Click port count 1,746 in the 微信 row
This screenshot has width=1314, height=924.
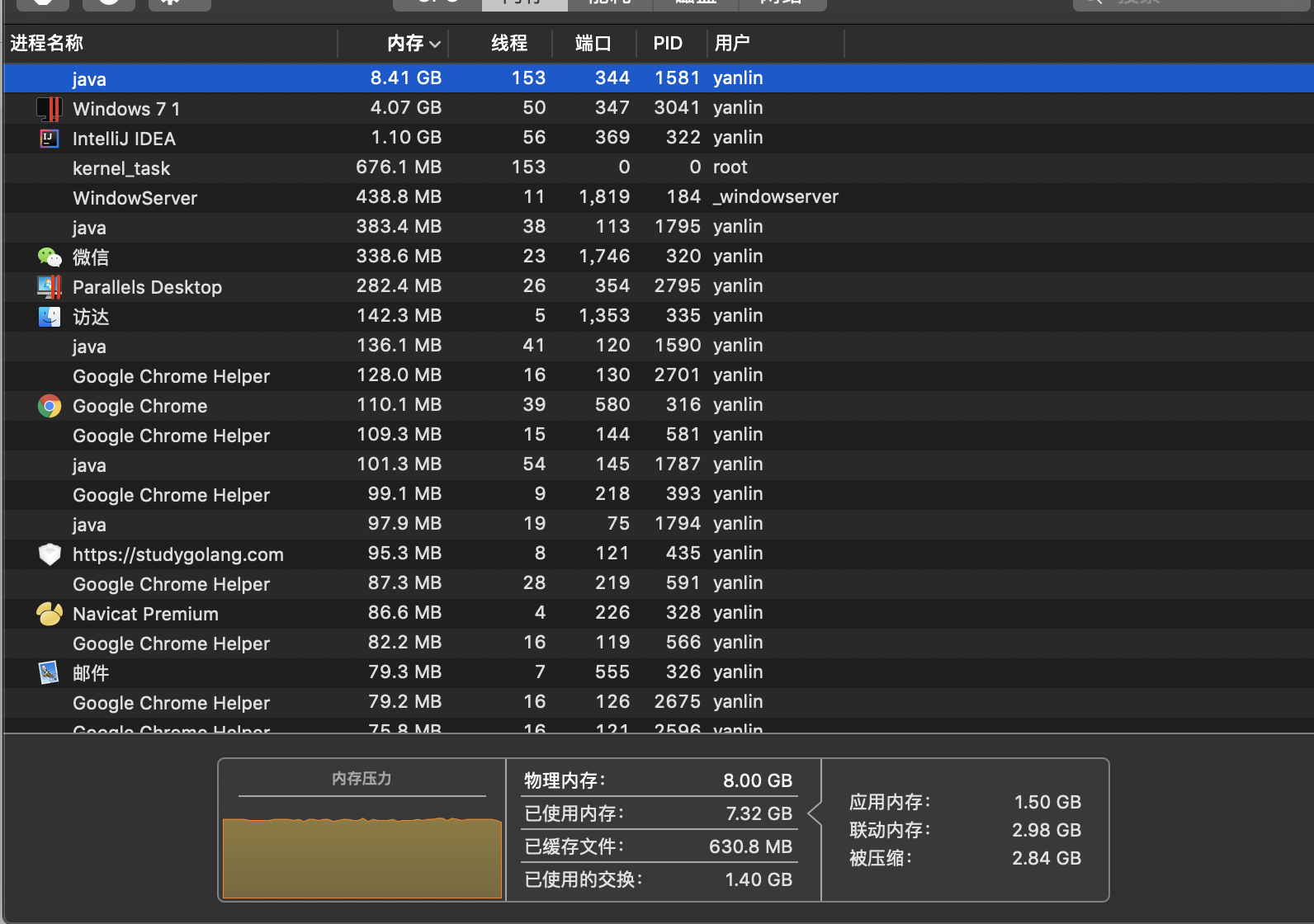[604, 256]
